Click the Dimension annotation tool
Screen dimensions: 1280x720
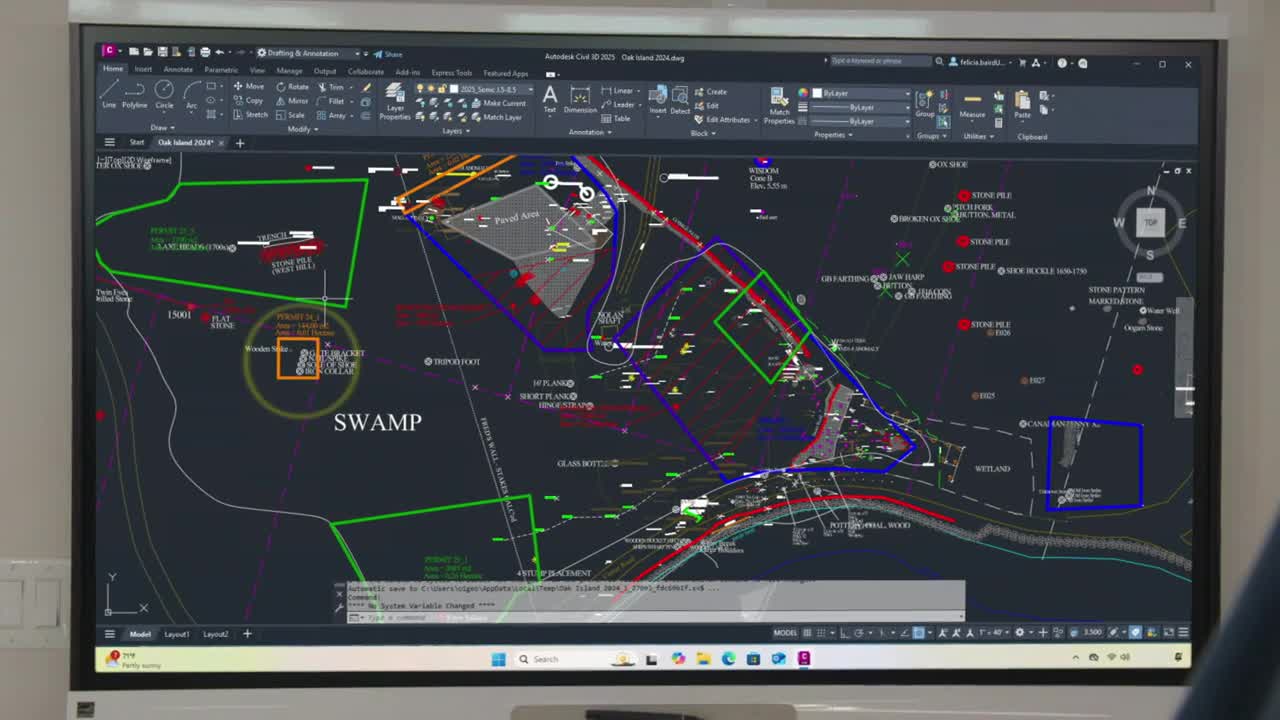(580, 98)
